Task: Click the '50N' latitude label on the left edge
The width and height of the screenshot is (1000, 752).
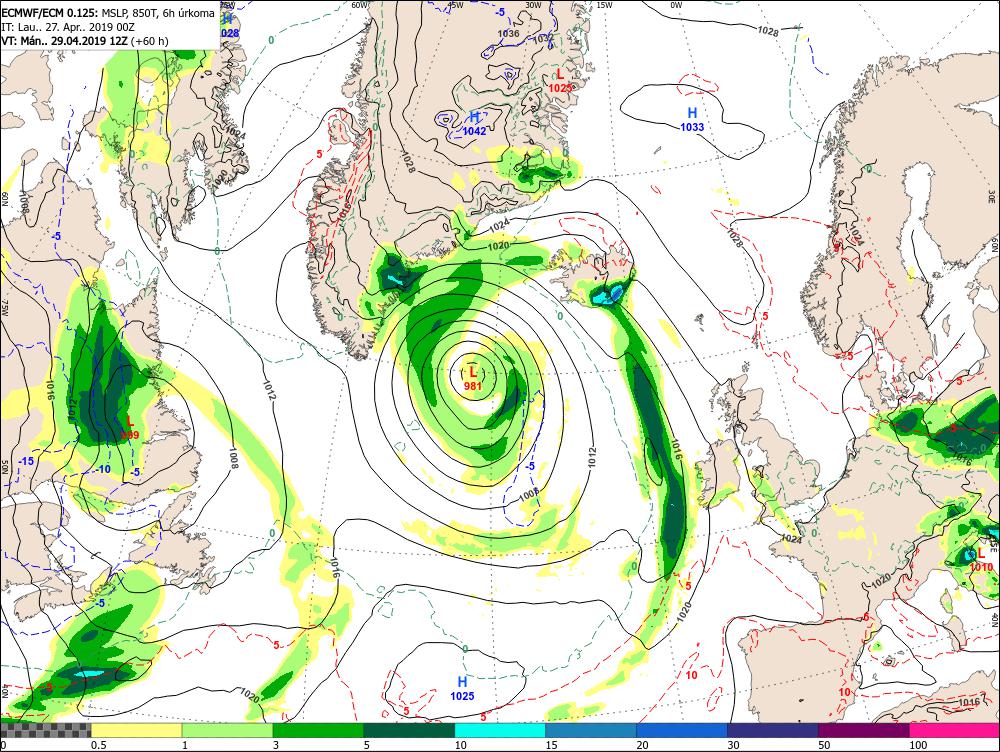Action: coord(3,466)
